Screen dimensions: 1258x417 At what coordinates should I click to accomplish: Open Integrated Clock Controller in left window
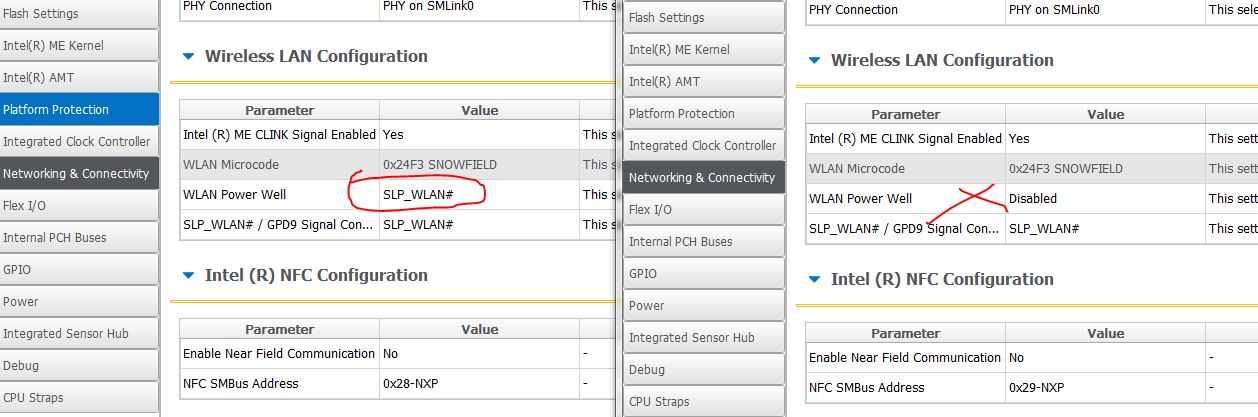pyautogui.click(x=79, y=142)
